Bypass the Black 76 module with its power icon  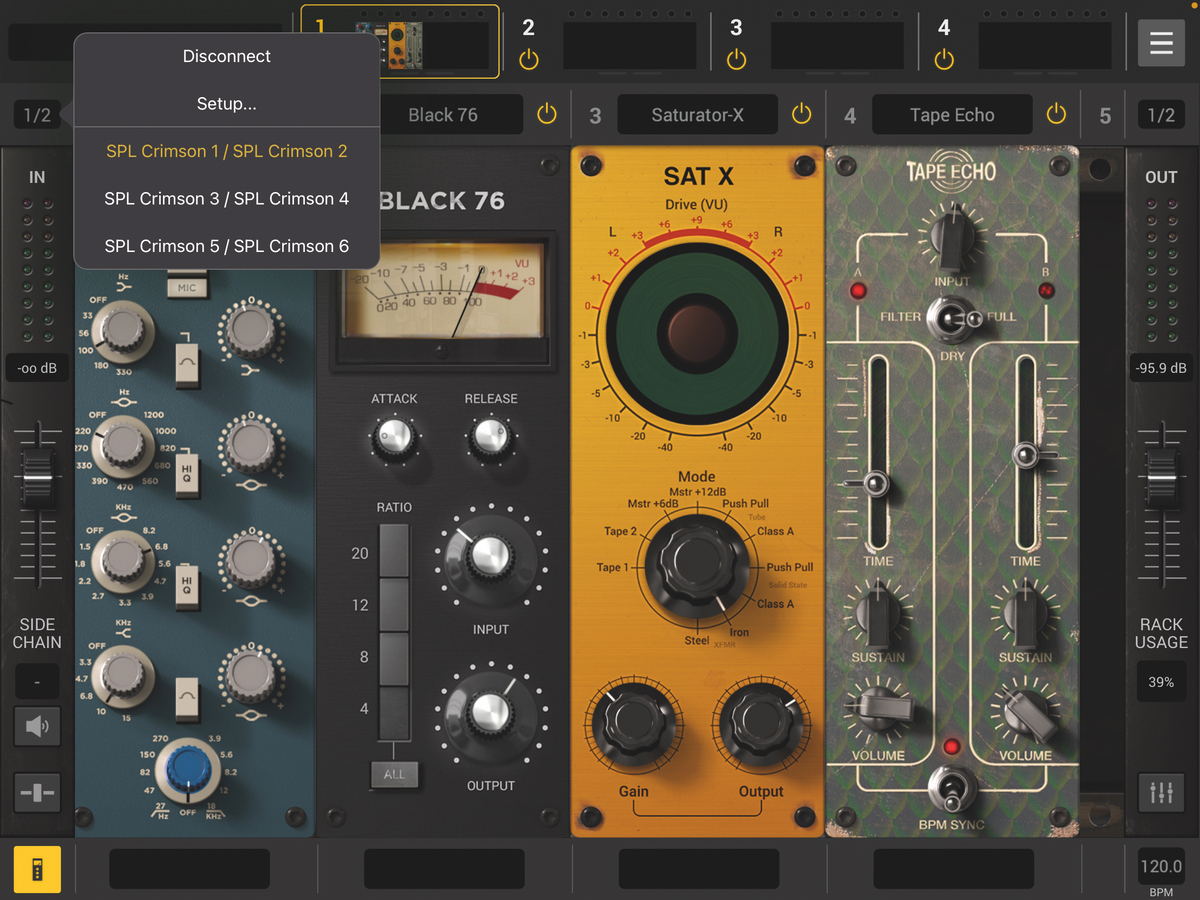click(x=546, y=115)
